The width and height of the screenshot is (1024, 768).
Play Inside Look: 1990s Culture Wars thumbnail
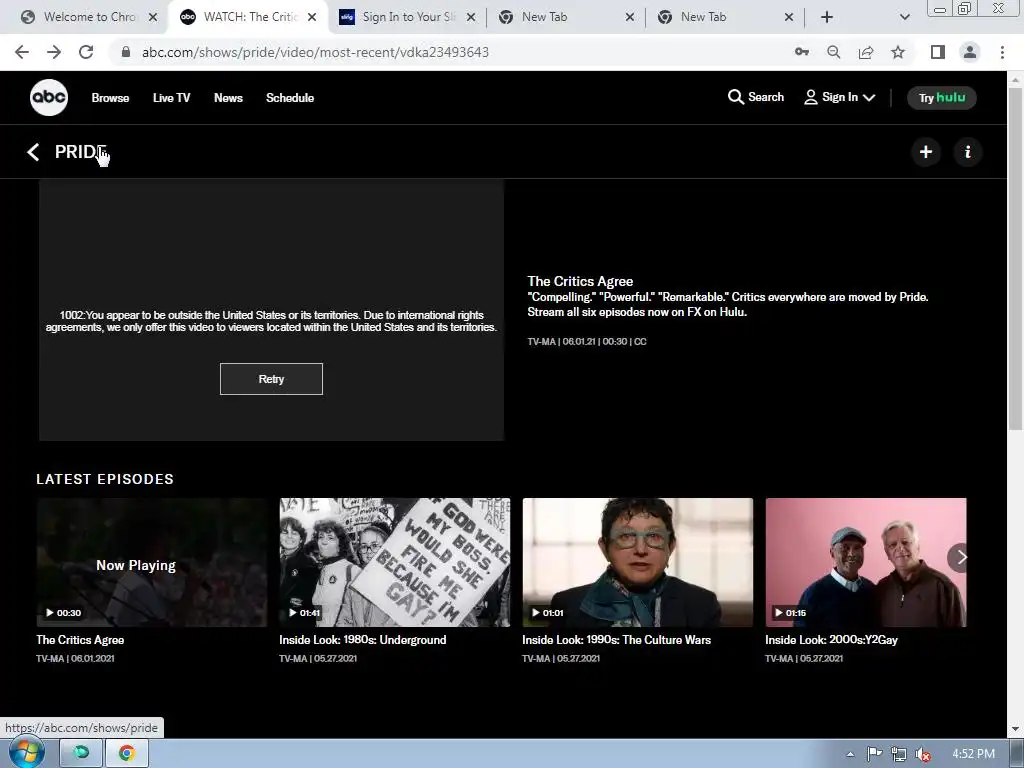pyautogui.click(x=637, y=562)
